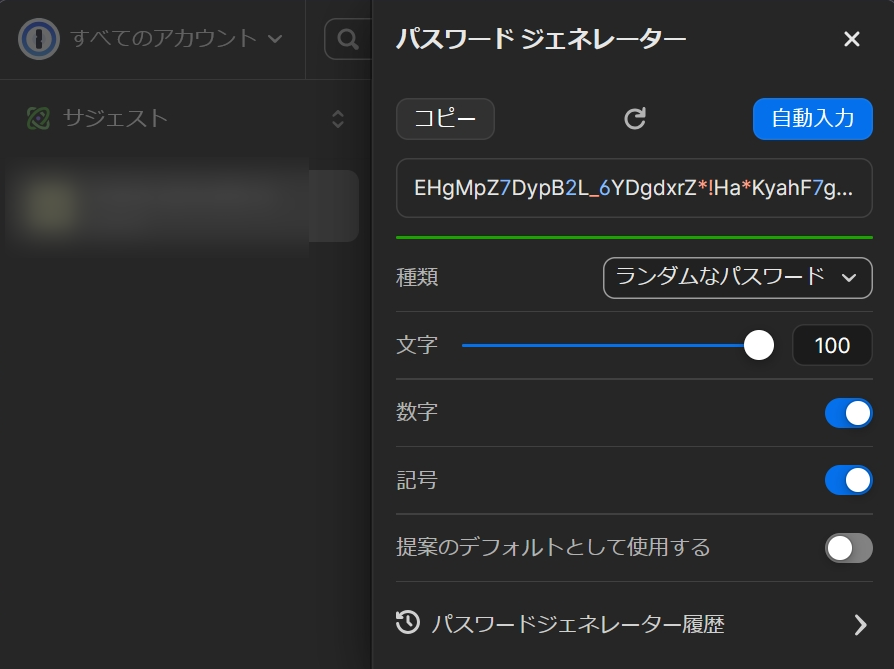Click the サジェスト suggestions icon
This screenshot has width=894, height=669.
tap(38, 119)
